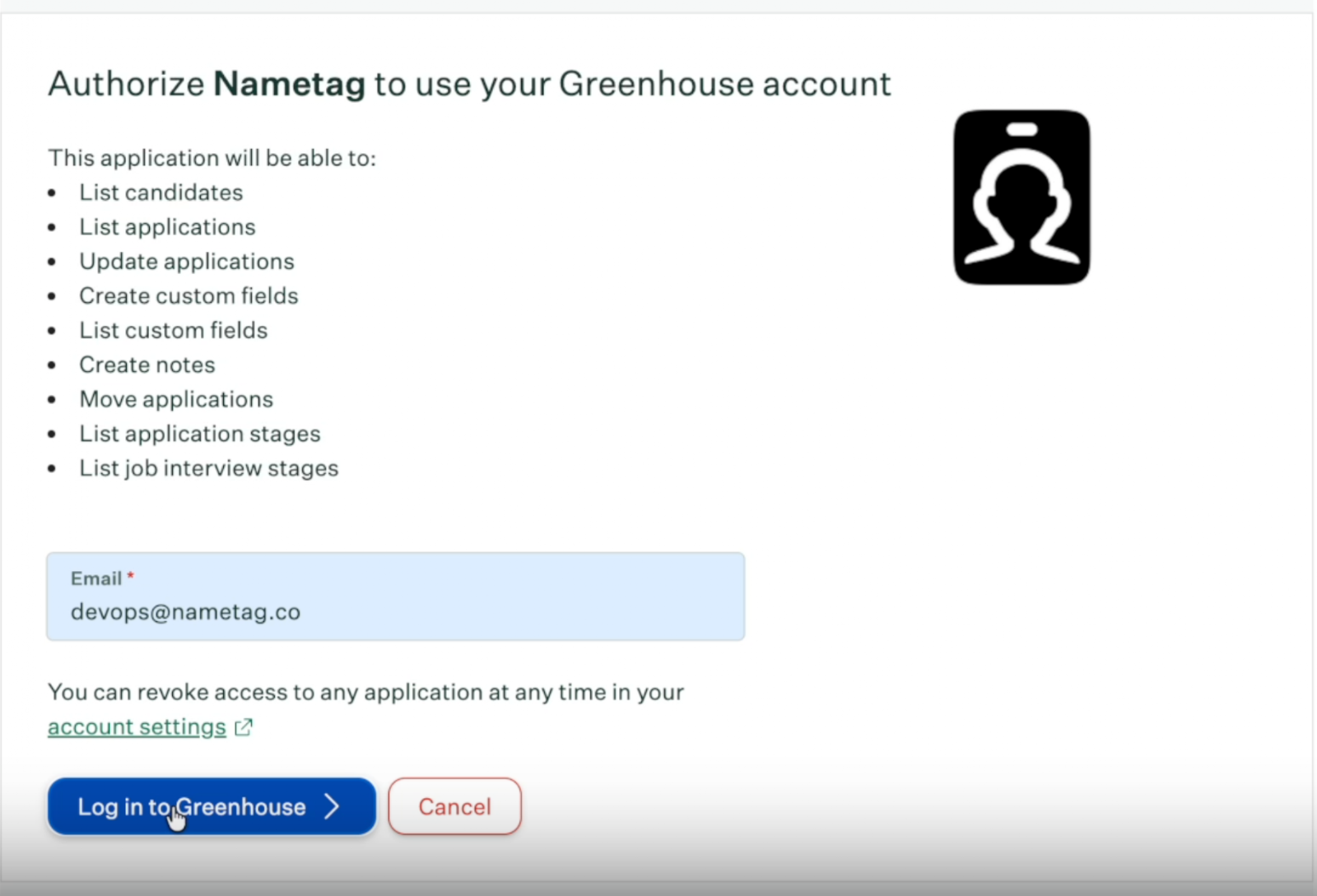This screenshot has width=1317, height=896.
Task: Select the 'List candidates' permission item
Action: pyautogui.click(x=161, y=193)
